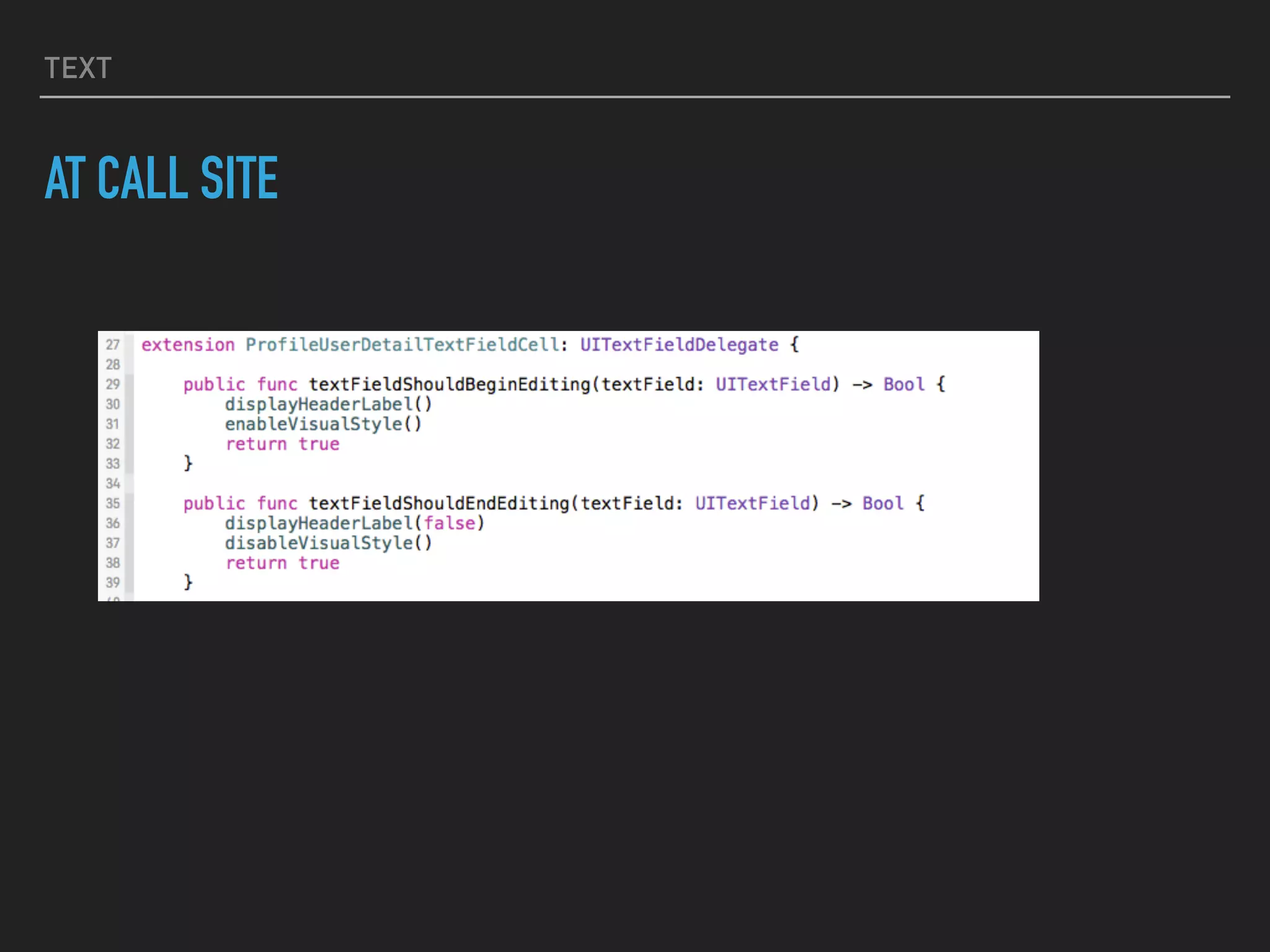
Task: Click line number 39 in gutter
Action: 112,583
